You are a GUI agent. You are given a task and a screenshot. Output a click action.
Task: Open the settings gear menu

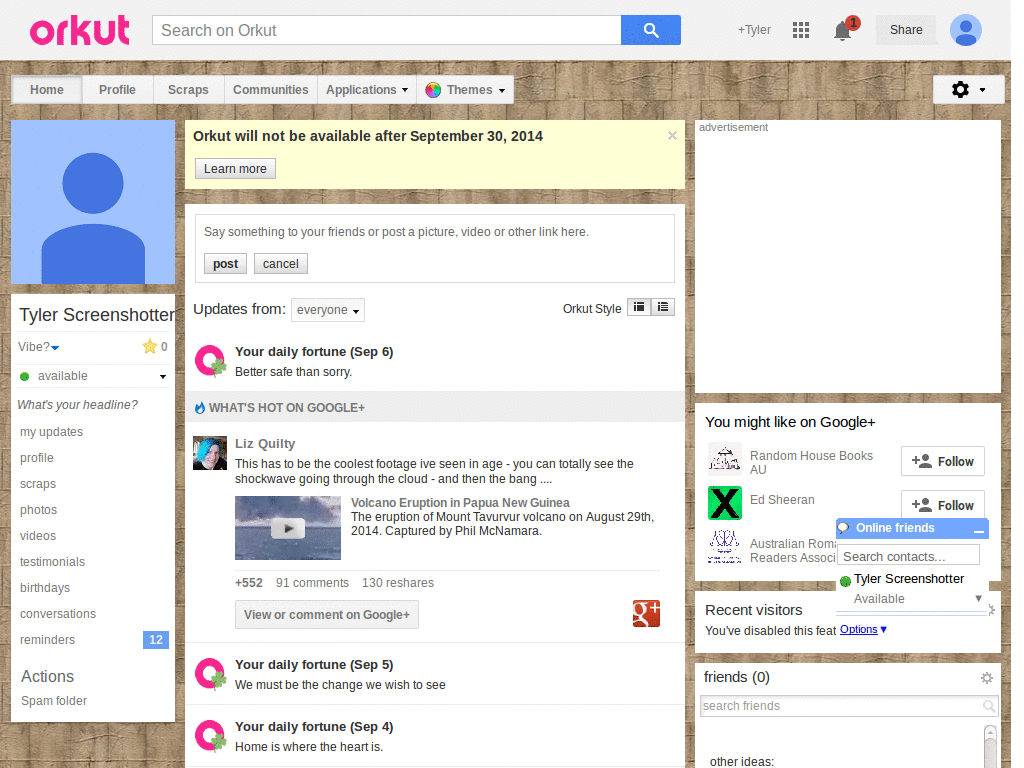click(x=968, y=89)
